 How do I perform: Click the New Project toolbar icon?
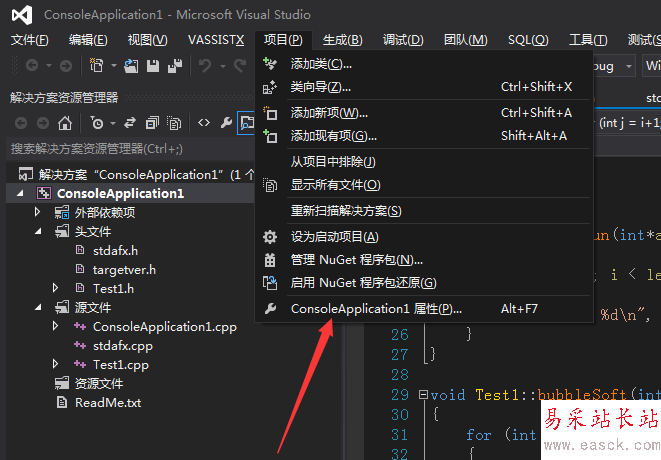(96, 65)
